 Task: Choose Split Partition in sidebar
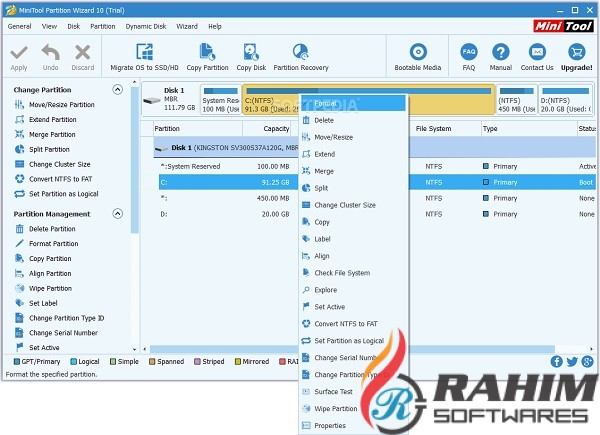coord(42,149)
